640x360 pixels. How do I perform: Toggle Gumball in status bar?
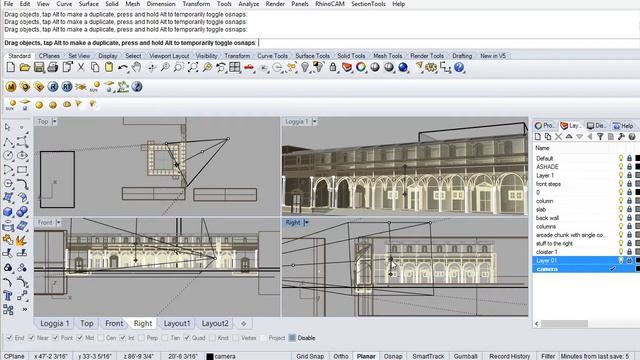point(466,356)
